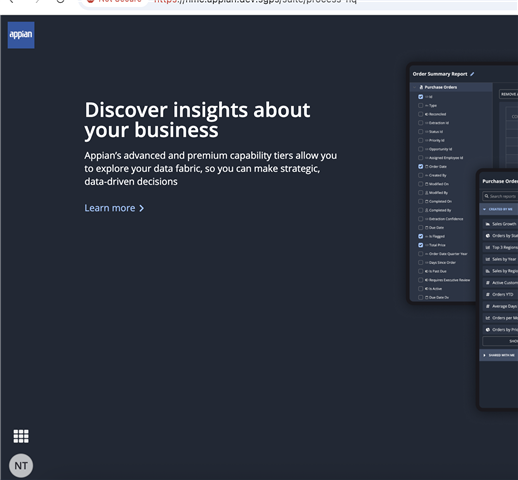Click inside the Search reports field
The image size is (518, 480).
pyautogui.click(x=500, y=196)
